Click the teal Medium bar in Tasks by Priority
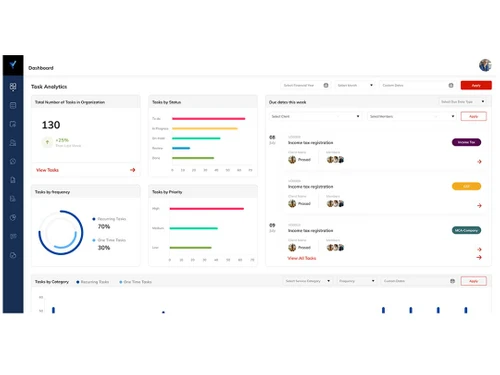Image resolution: width=500 pixels, height=375 pixels. [194, 228]
